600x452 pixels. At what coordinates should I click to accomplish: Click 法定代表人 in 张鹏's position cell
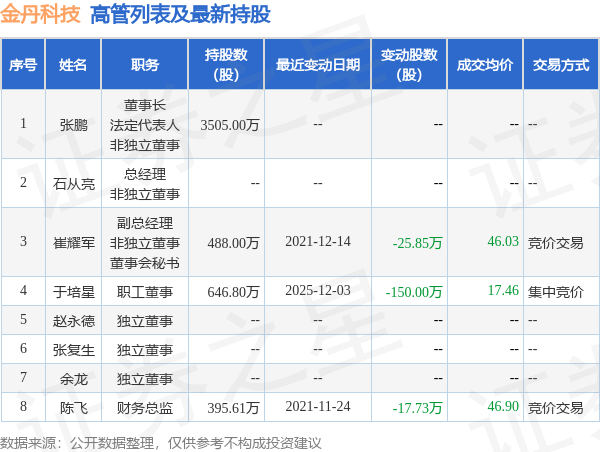click(x=145, y=125)
